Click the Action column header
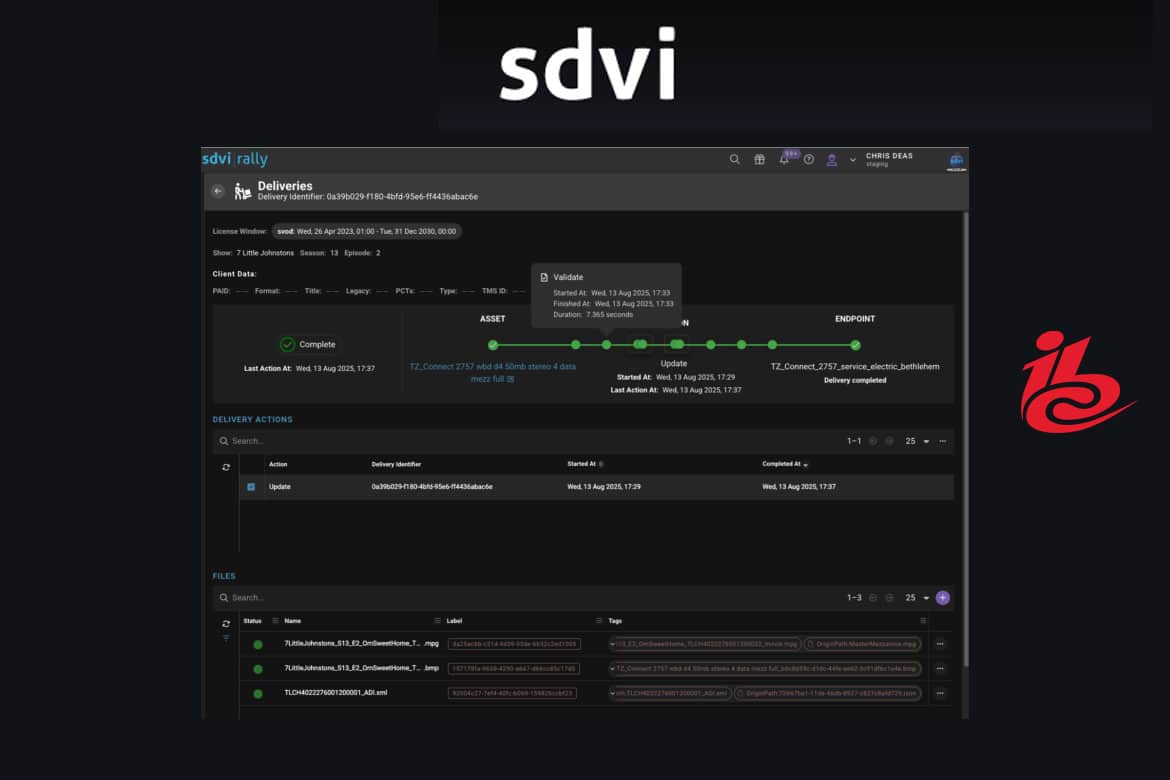This screenshot has height=780, width=1170. (x=278, y=464)
